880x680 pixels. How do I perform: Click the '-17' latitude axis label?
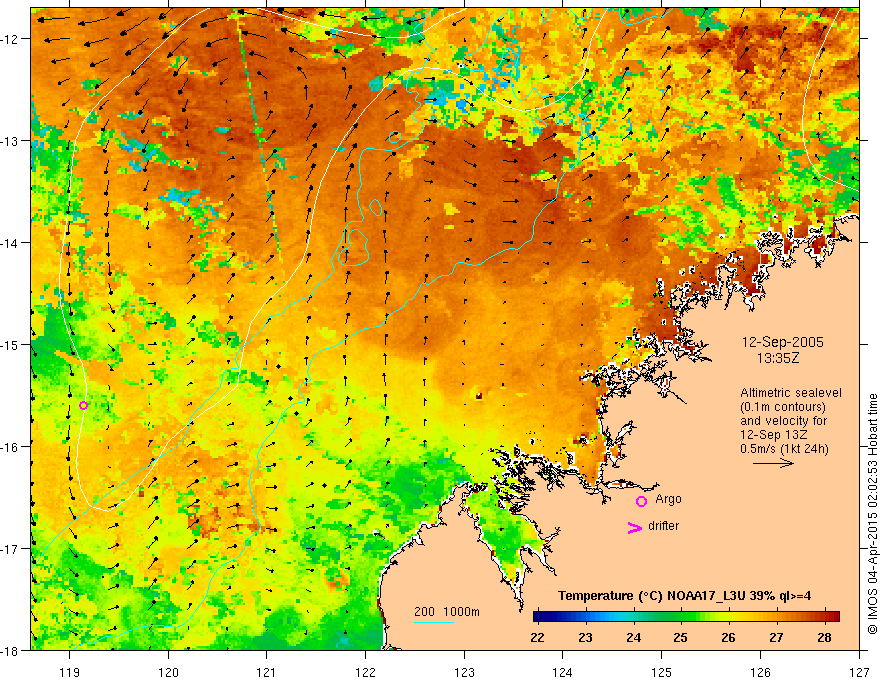coord(11,548)
